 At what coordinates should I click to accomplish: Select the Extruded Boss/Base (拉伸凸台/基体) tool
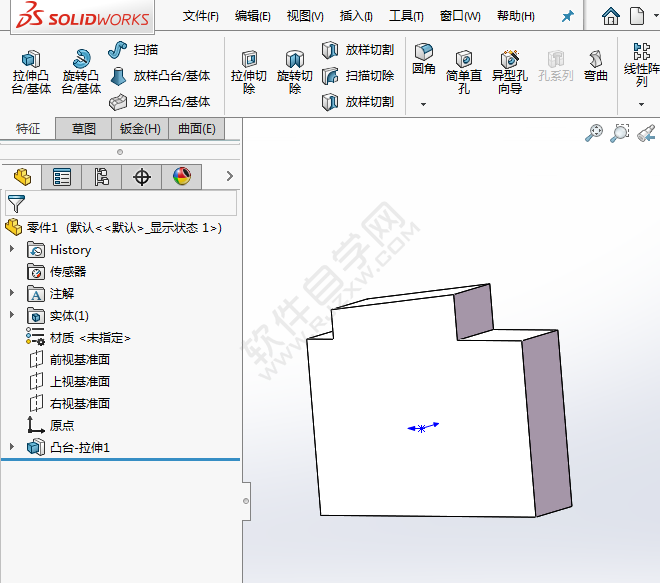point(31,72)
